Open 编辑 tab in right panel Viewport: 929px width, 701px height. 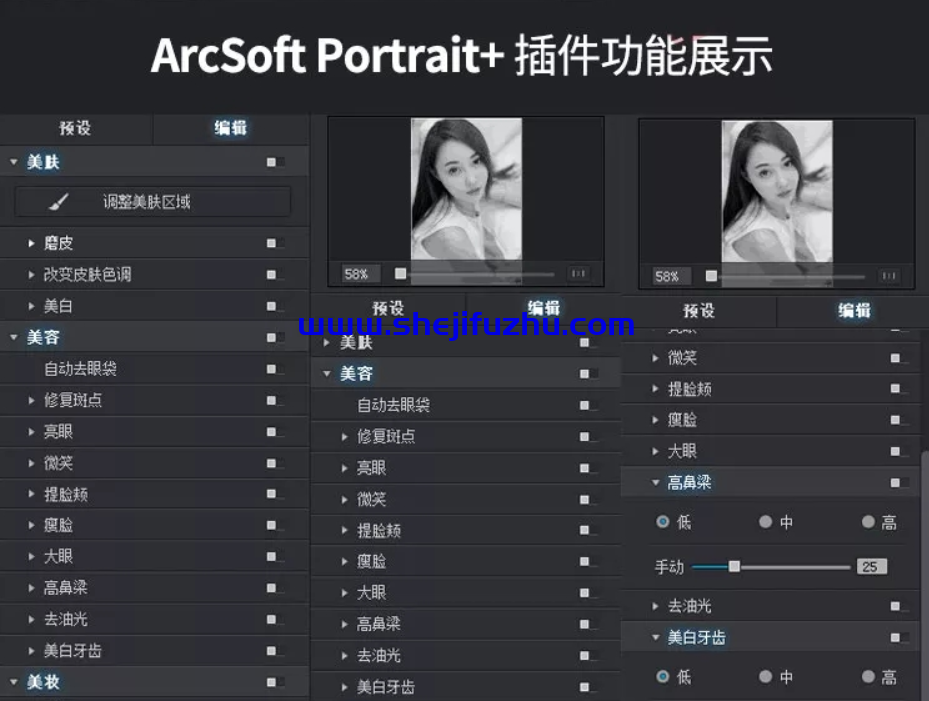click(854, 311)
